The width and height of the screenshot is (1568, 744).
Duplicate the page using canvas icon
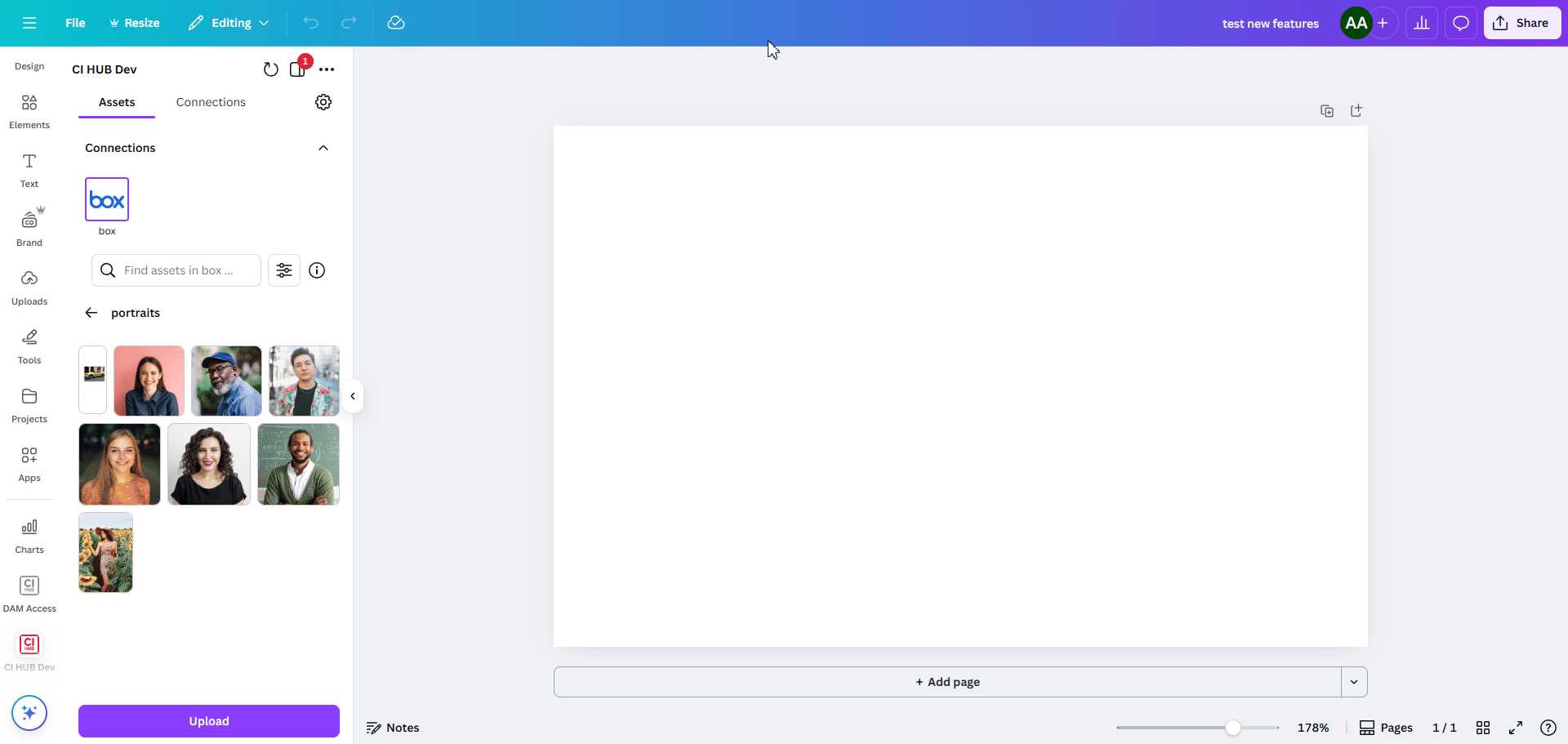click(1327, 111)
